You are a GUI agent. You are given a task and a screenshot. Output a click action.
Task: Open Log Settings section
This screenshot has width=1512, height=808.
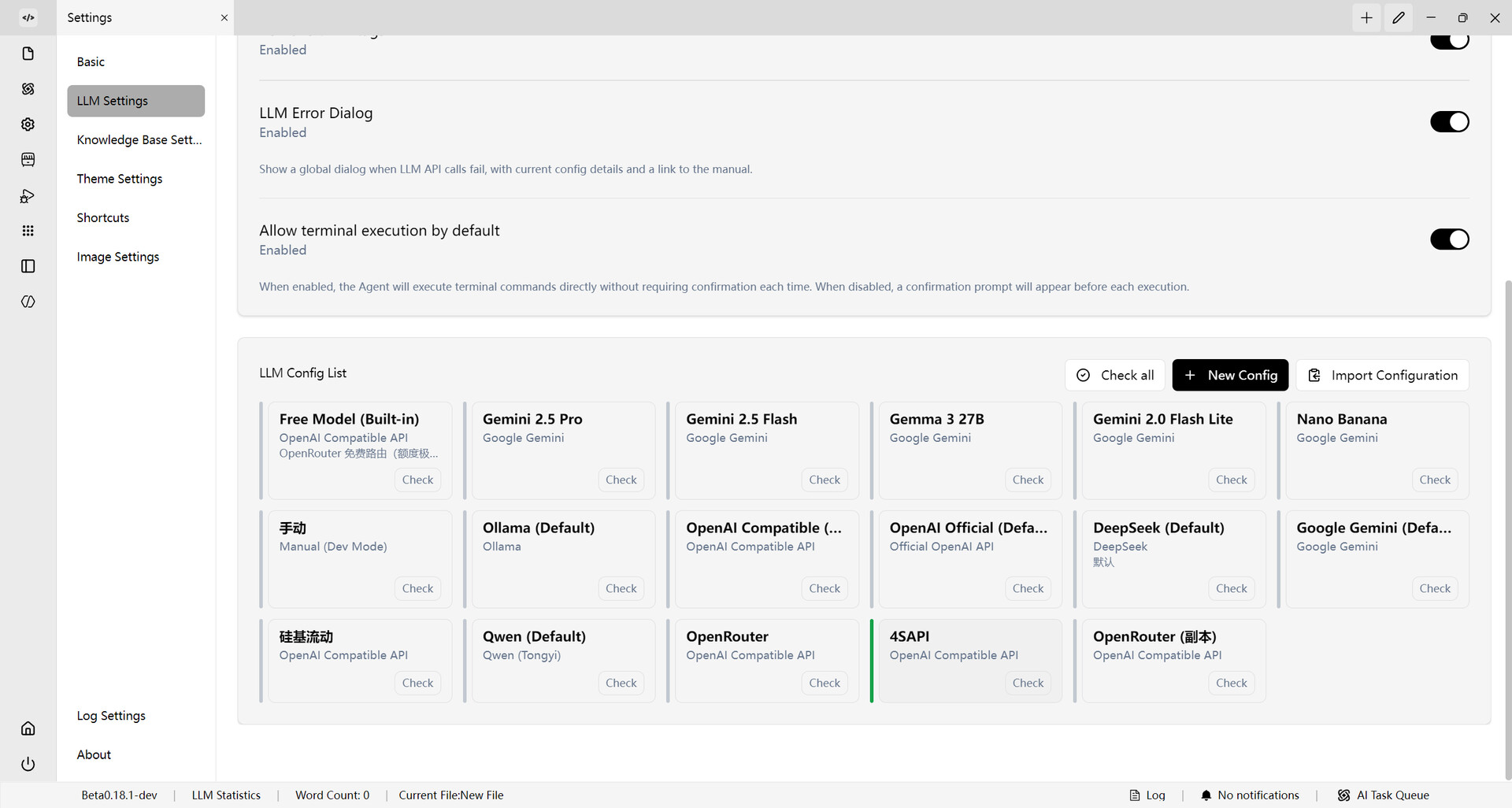[x=135, y=716]
